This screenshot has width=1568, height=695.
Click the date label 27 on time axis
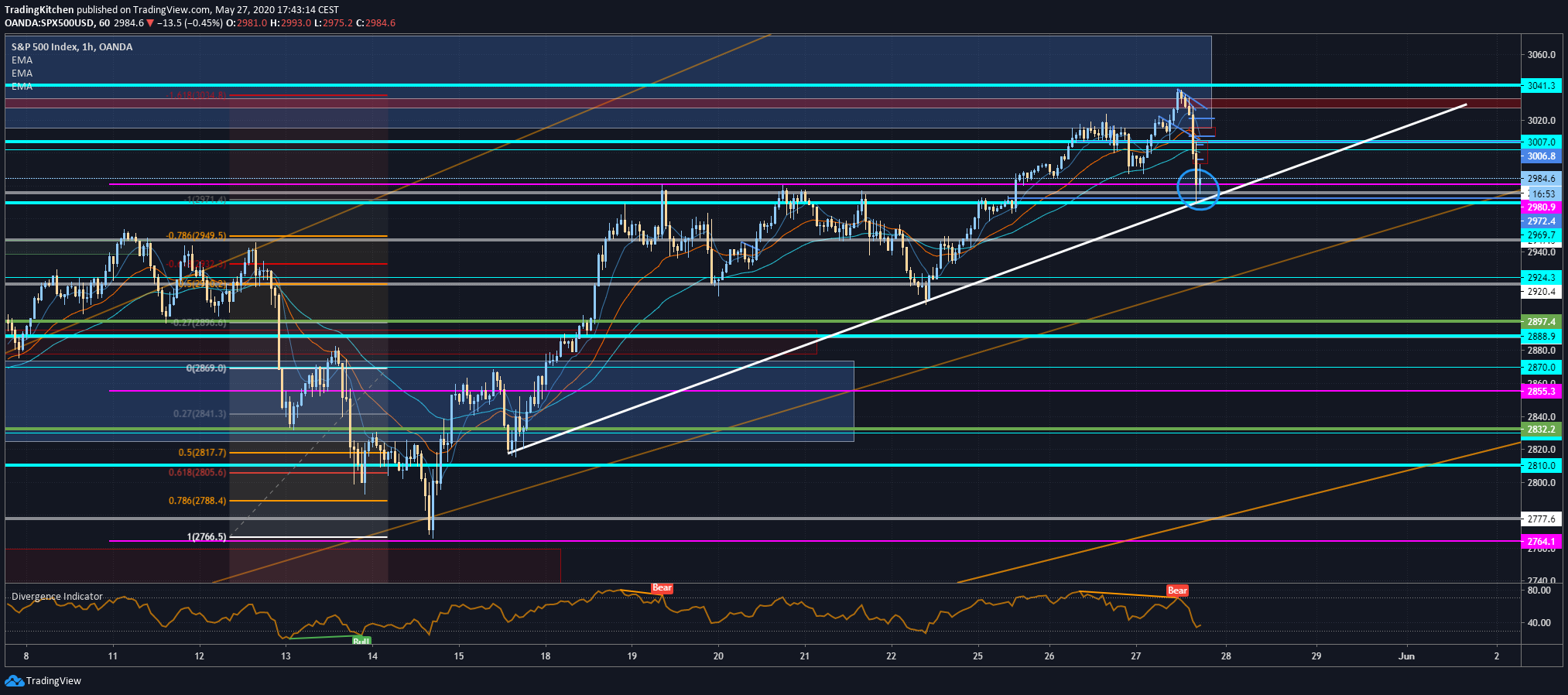tap(1135, 656)
